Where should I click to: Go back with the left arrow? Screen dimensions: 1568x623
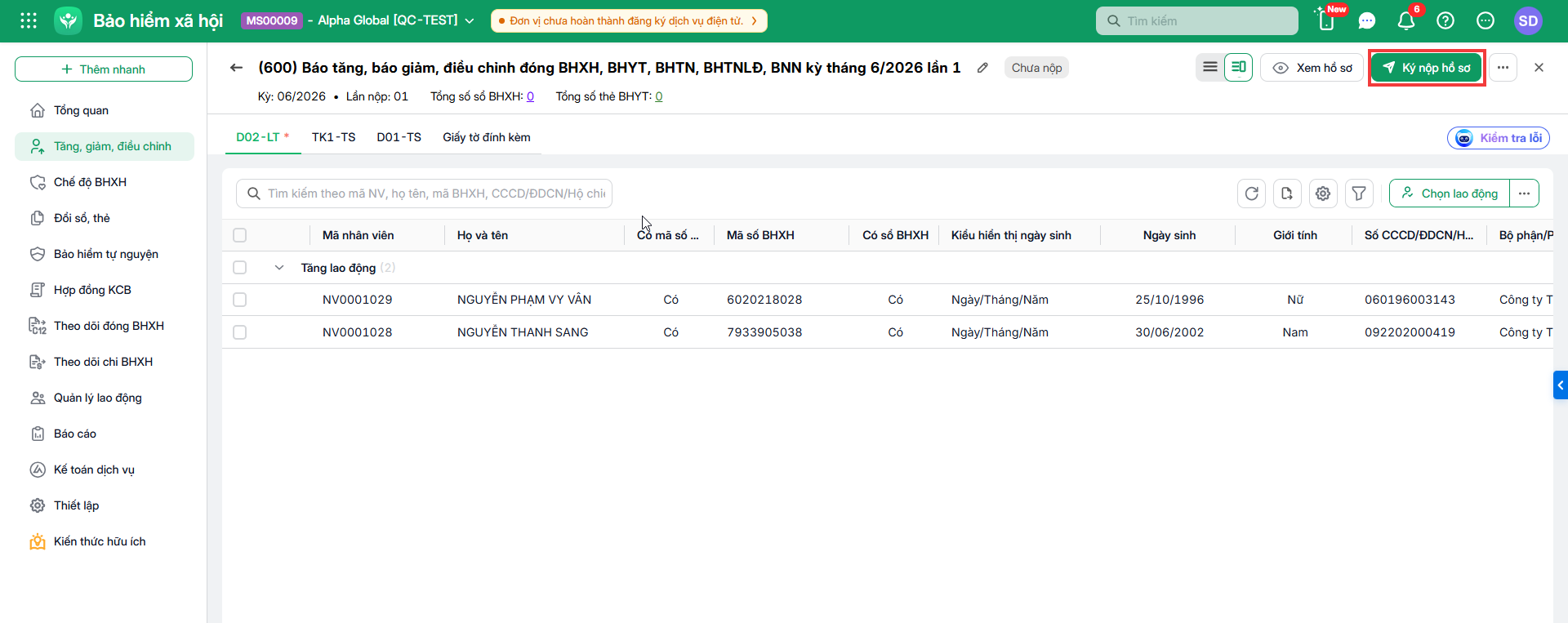tap(236, 68)
